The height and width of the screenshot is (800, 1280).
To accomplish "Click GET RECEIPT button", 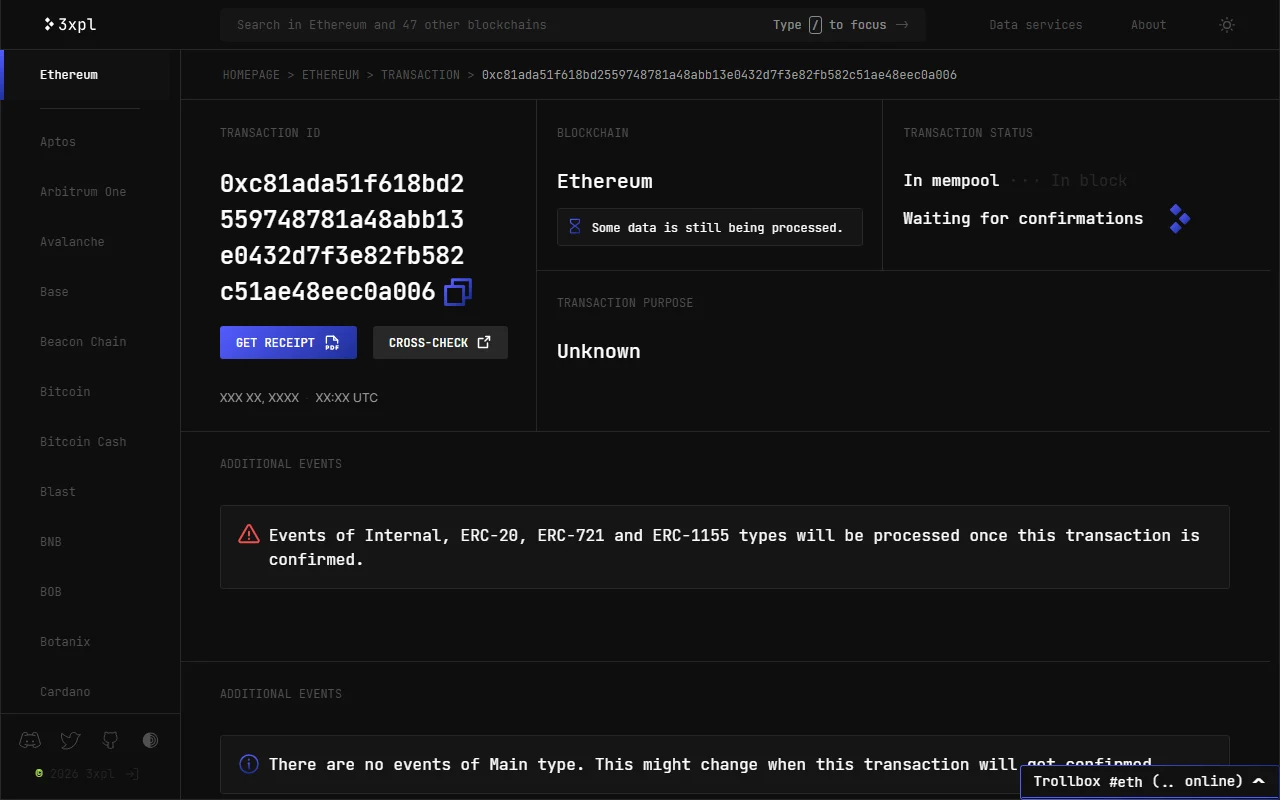I will click(x=288, y=342).
